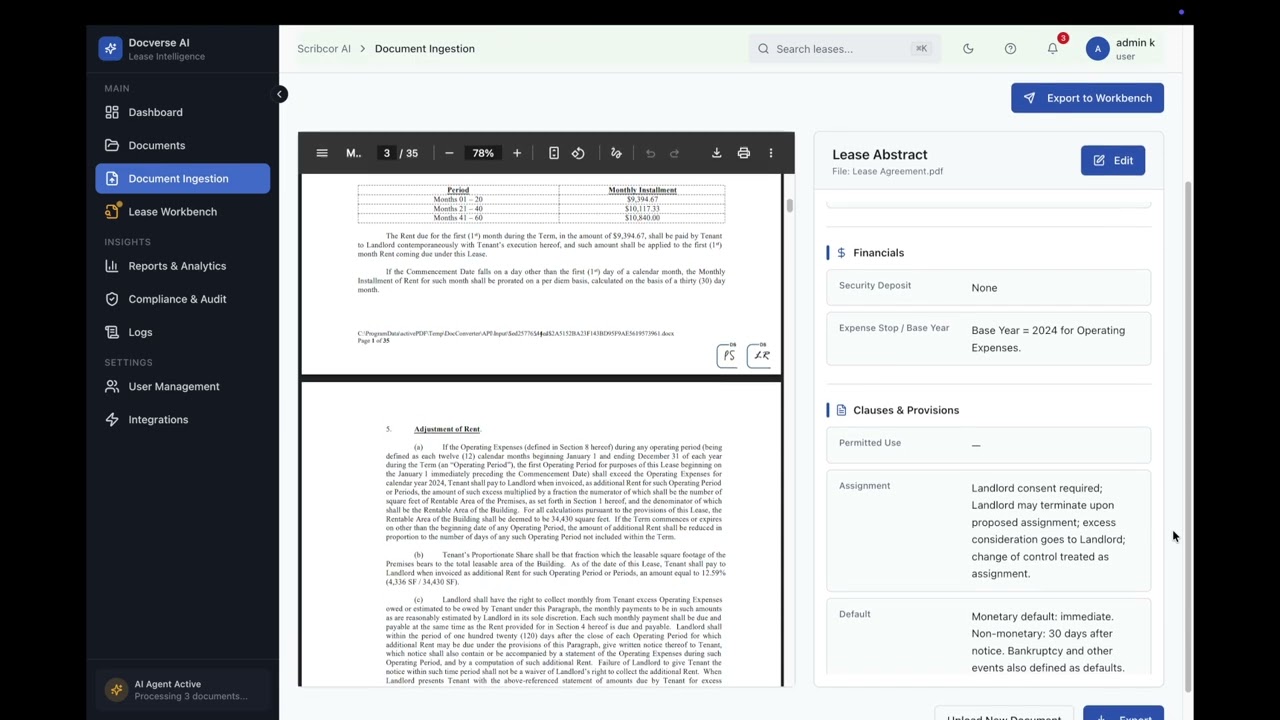Click Security Deposit value None
Viewport: 1280px width, 720px height.
(x=984, y=288)
